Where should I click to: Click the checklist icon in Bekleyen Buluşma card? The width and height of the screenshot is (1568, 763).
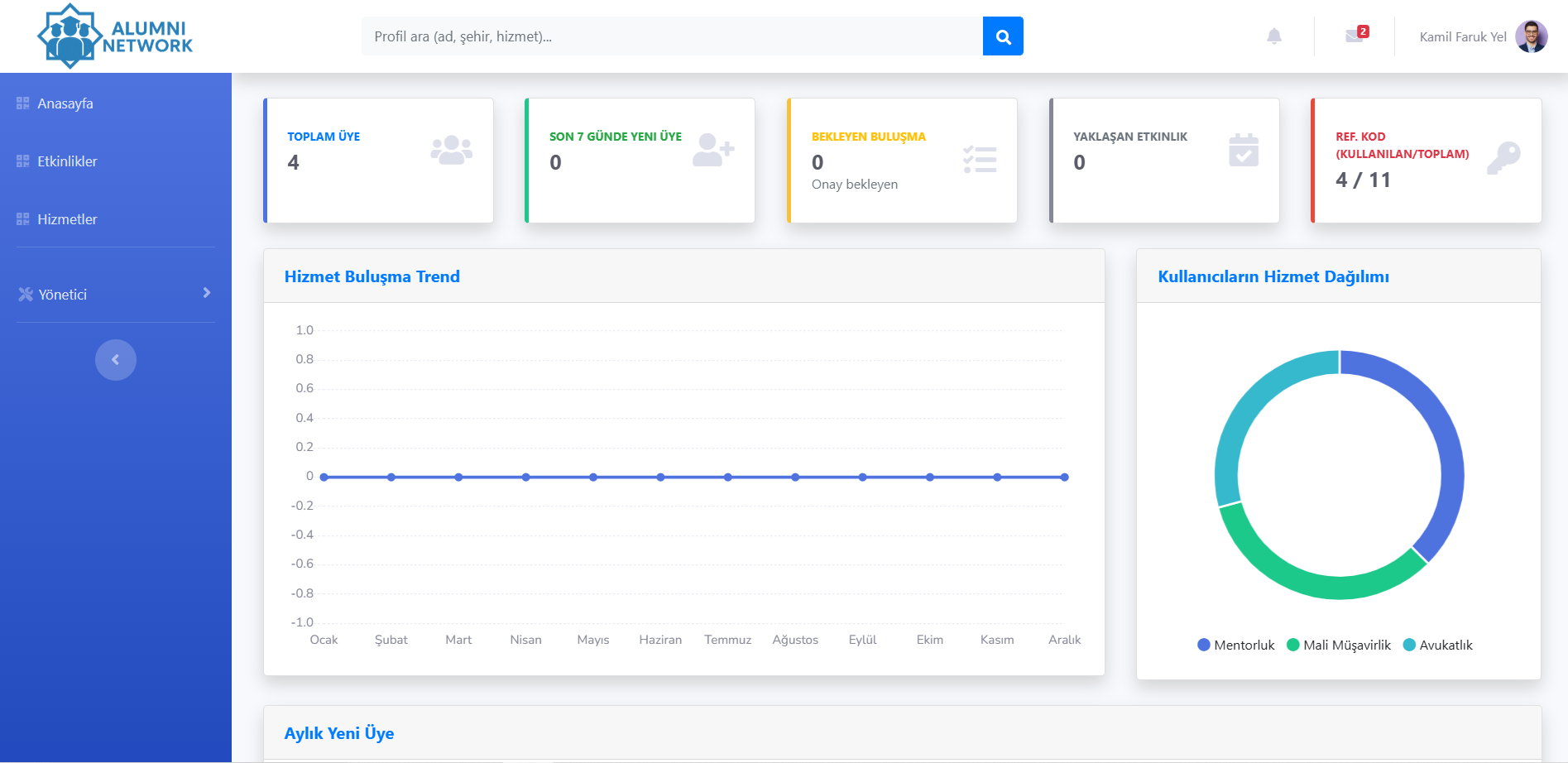point(980,159)
